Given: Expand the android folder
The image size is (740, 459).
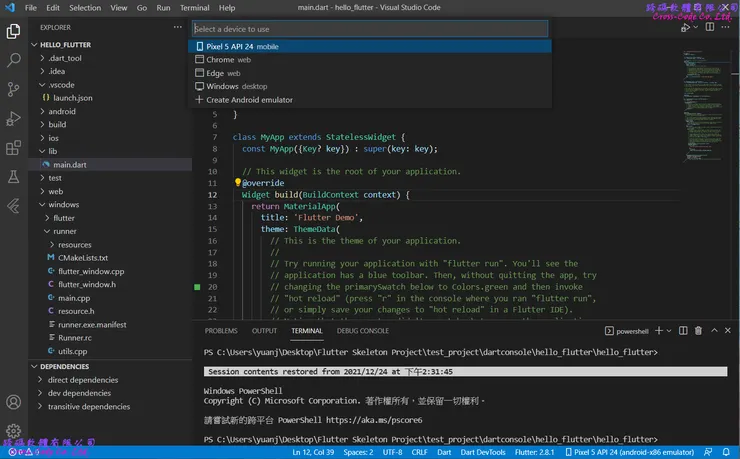Looking at the screenshot, I should tap(62, 112).
